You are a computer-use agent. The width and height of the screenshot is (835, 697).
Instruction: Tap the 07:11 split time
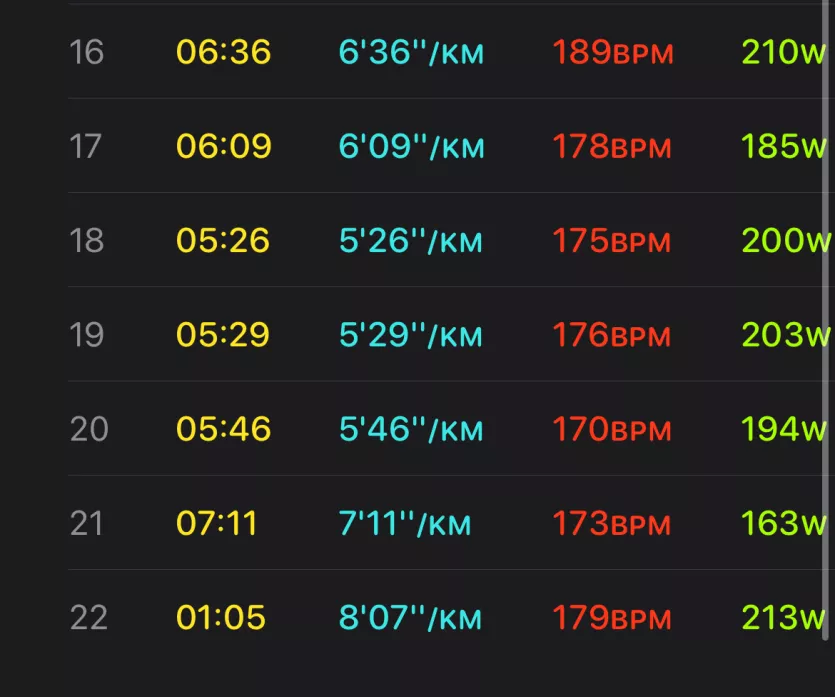coord(216,523)
